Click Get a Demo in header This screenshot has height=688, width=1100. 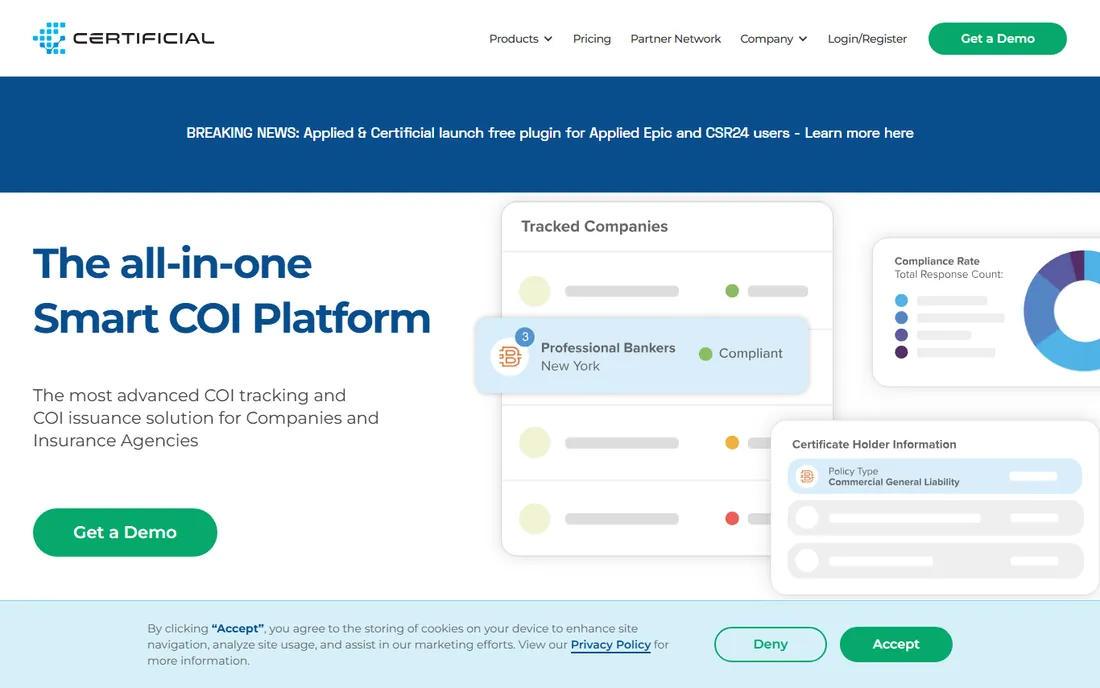(x=997, y=39)
